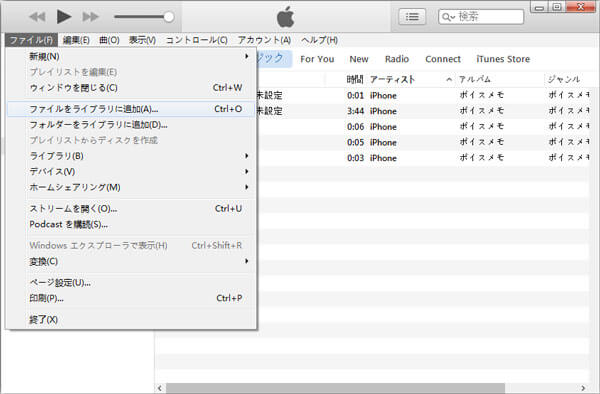Click the アーティスト column sort arrow
The height and width of the screenshot is (394, 600).
click(x=449, y=80)
